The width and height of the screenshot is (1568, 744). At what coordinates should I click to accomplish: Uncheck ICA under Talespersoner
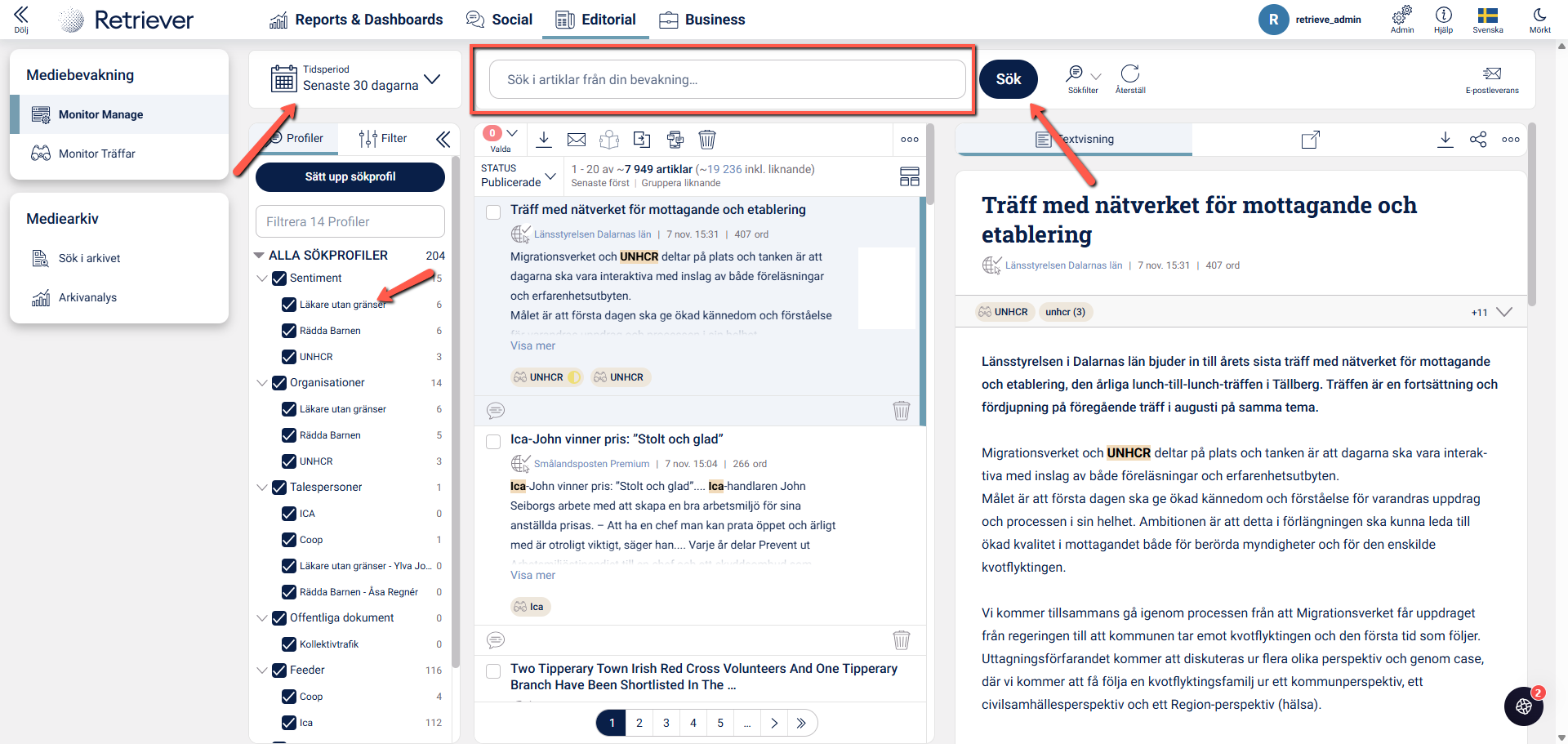289,514
